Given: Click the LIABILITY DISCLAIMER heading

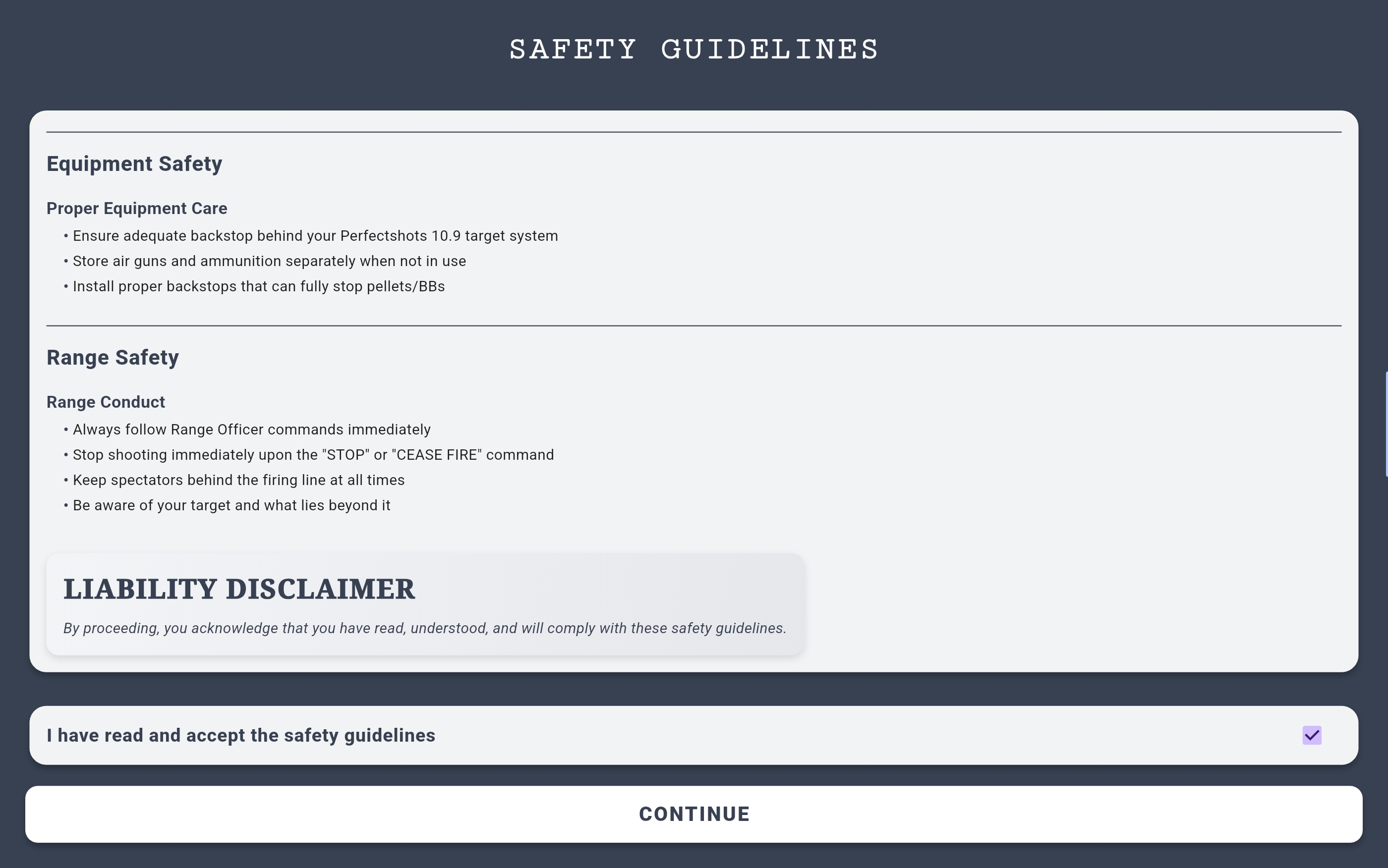Looking at the screenshot, I should click(239, 589).
